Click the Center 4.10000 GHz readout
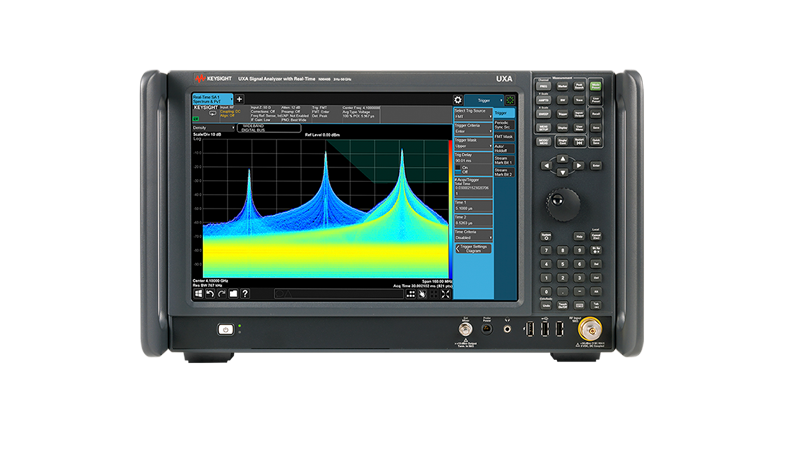 tap(210, 281)
